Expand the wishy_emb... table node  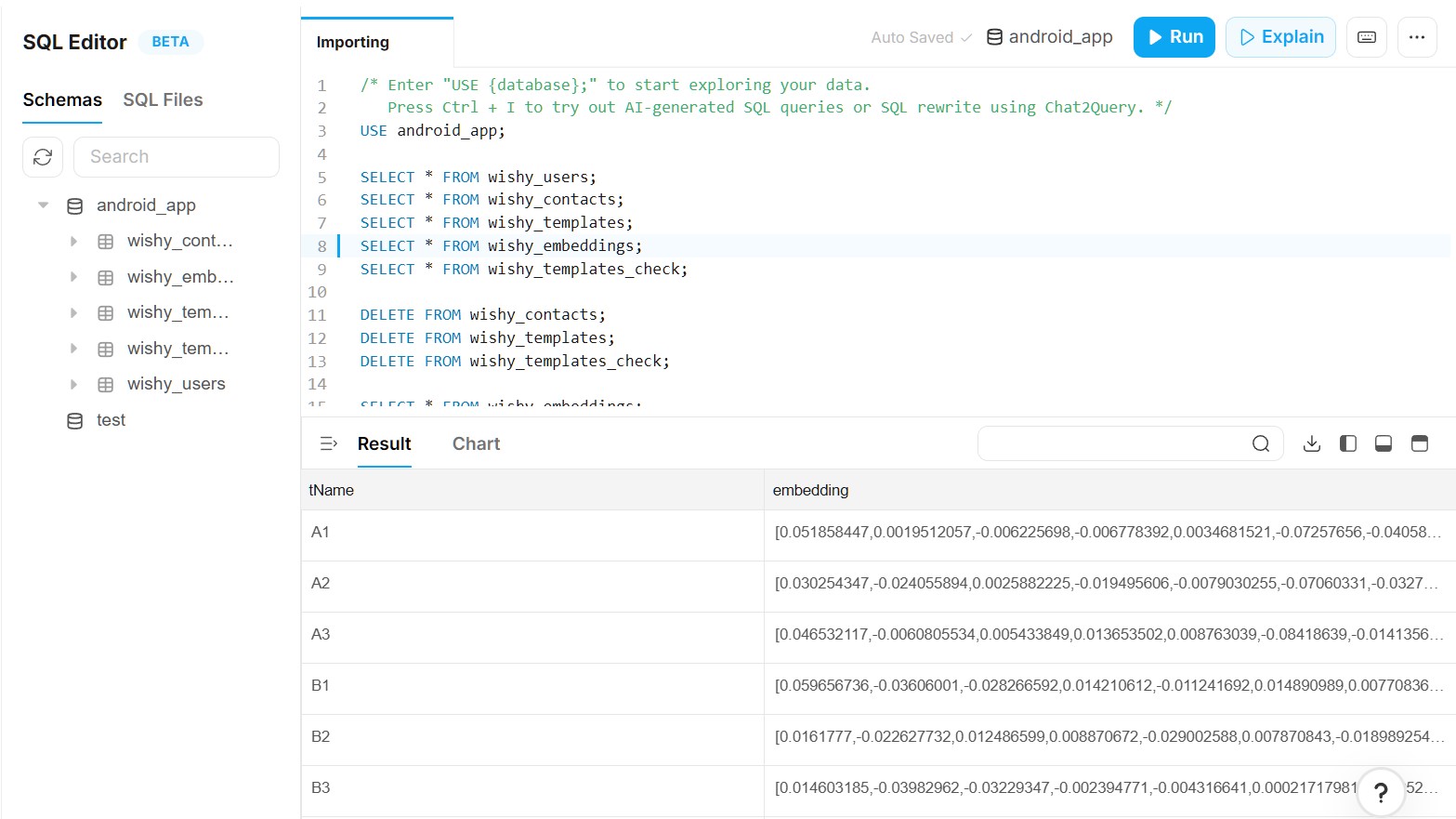point(73,277)
